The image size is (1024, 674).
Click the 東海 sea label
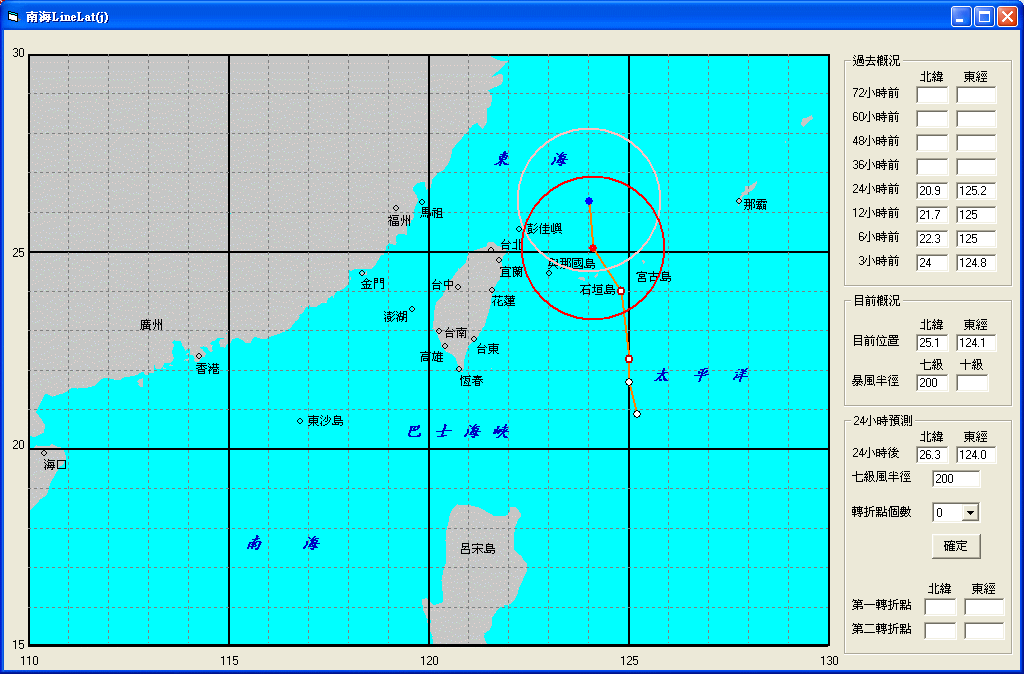click(x=531, y=159)
